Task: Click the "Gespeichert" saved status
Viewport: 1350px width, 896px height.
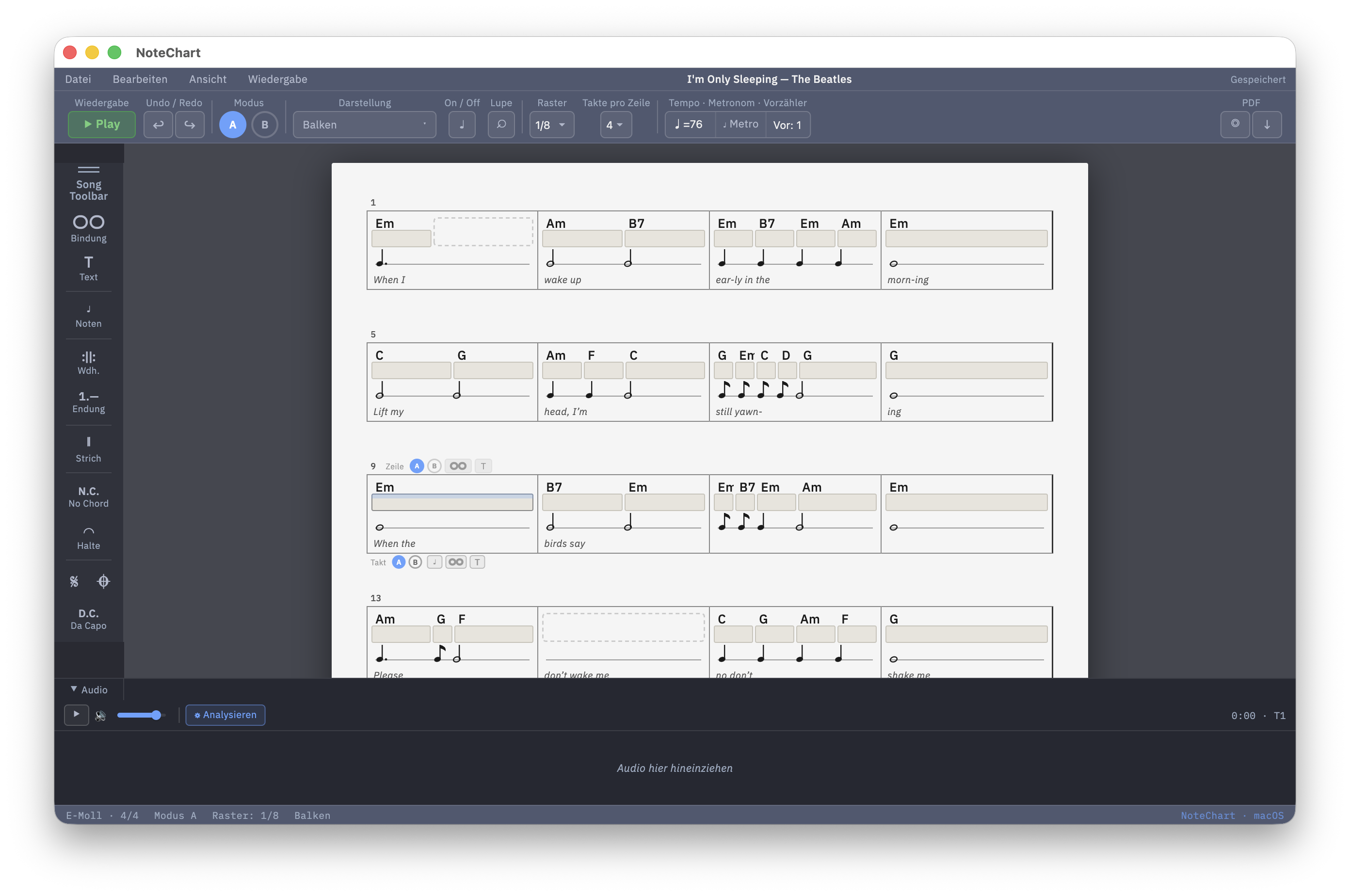Action: coord(1257,80)
